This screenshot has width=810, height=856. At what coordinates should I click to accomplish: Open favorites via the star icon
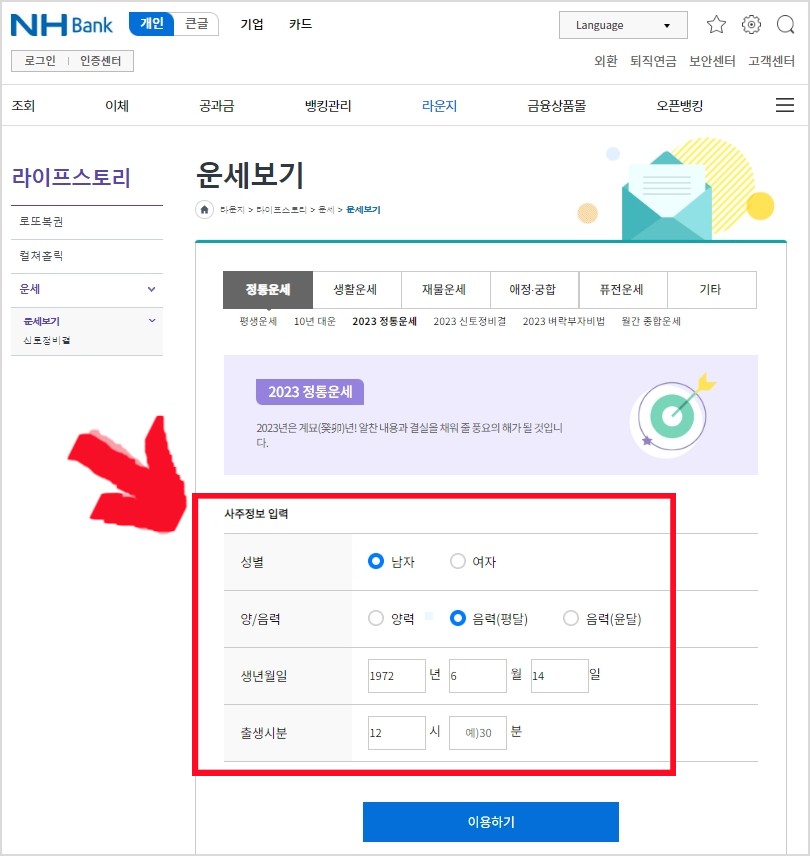tap(716, 25)
